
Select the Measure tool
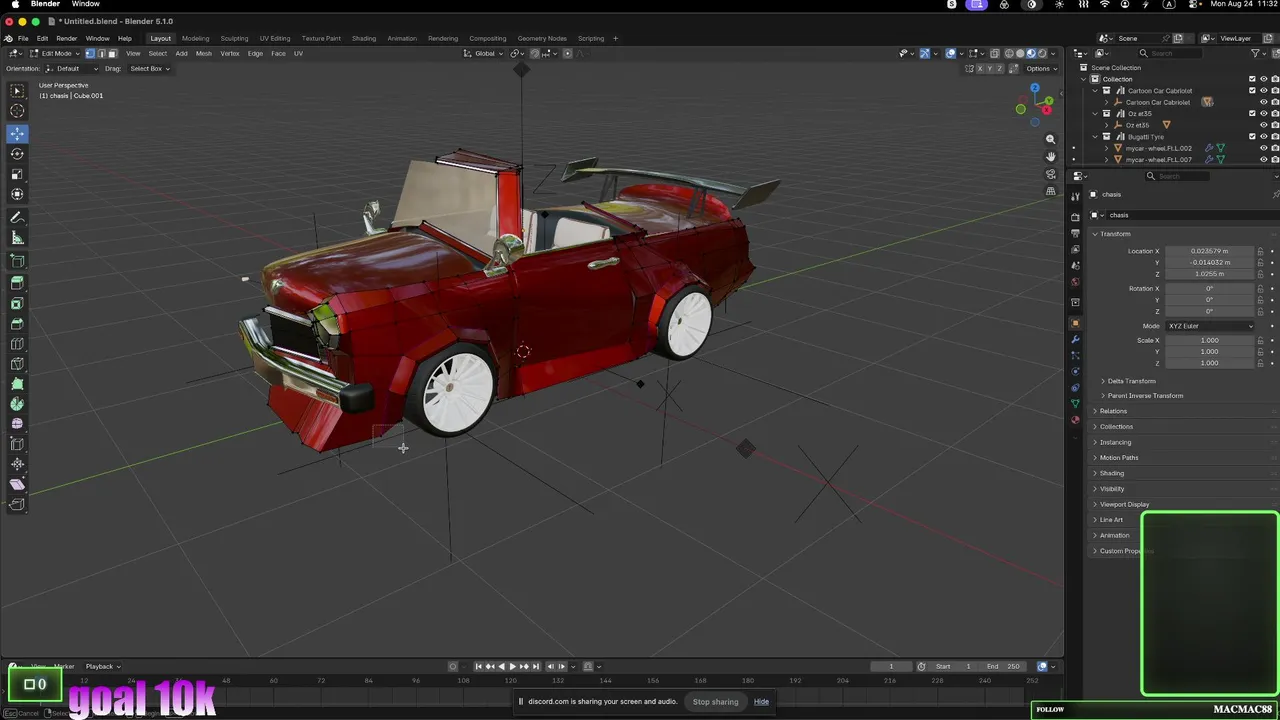pyautogui.click(x=17, y=238)
